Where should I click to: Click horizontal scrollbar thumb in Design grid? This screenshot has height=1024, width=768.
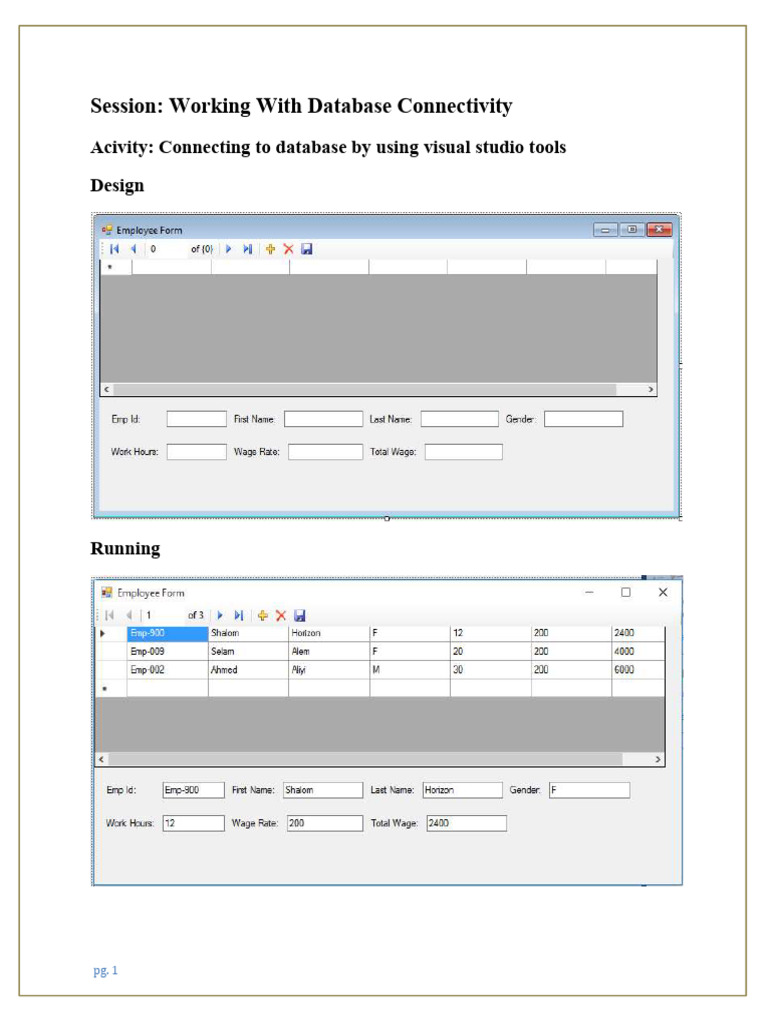(364, 389)
